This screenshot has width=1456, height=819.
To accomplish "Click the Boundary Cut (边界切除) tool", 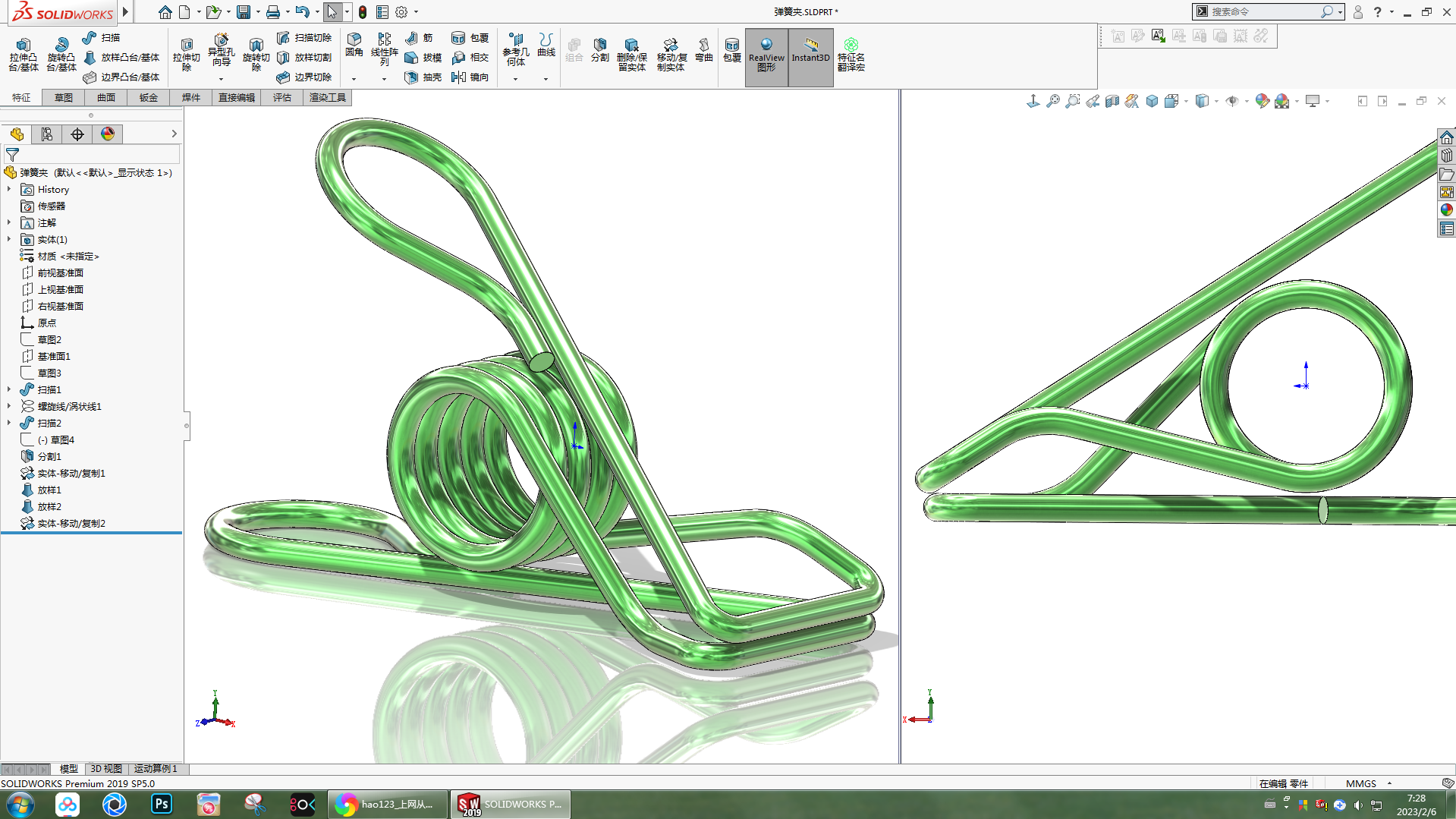I will 304,77.
